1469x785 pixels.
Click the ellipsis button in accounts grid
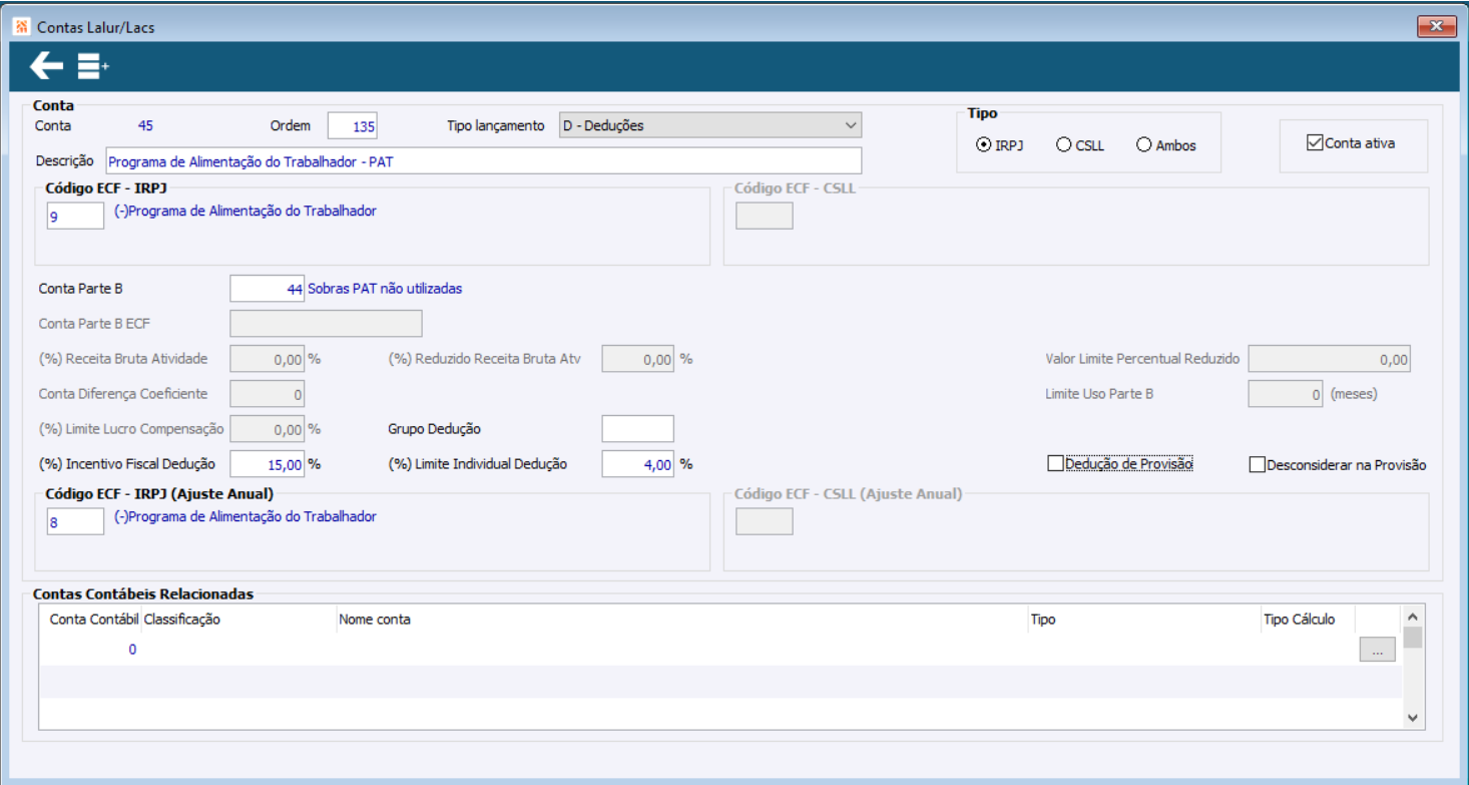click(x=1377, y=650)
